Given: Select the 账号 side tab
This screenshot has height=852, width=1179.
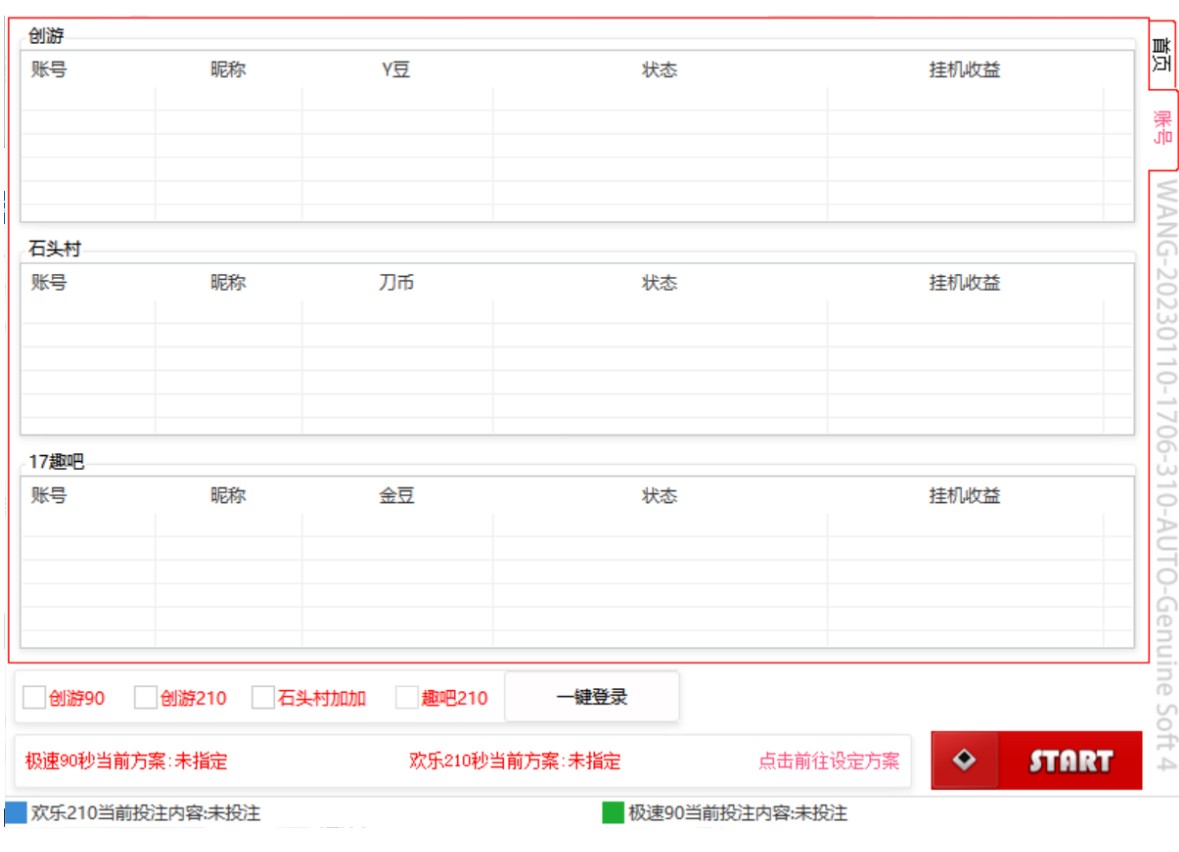Looking at the screenshot, I should tap(1162, 128).
